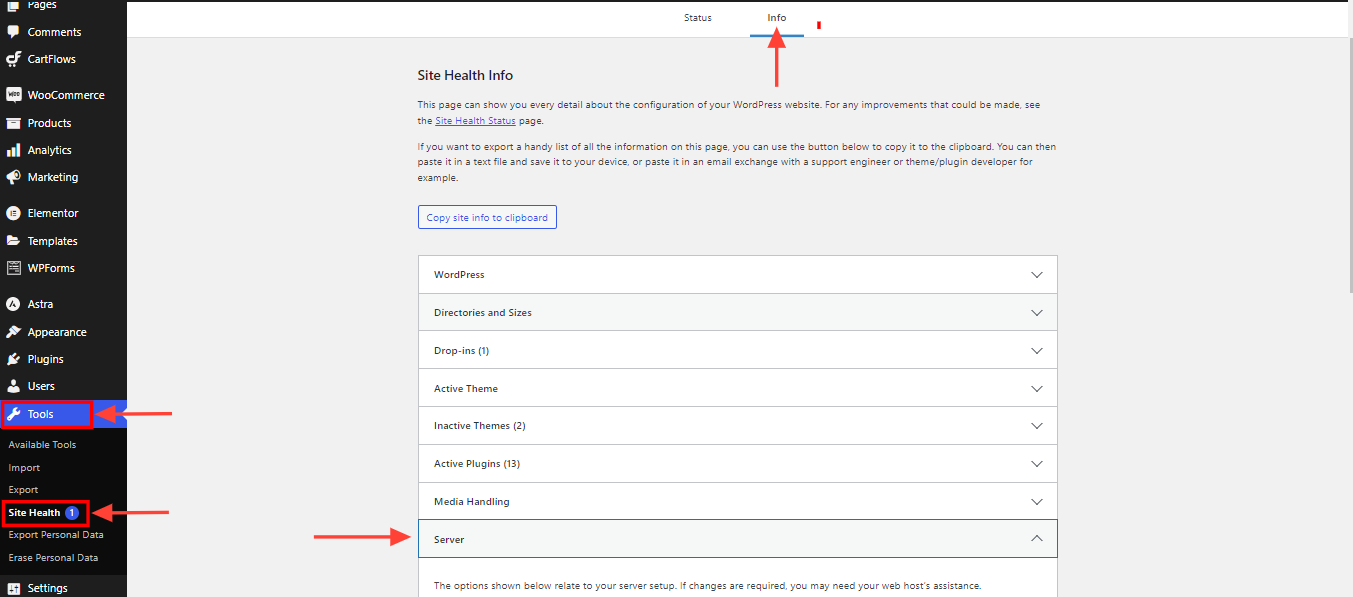Viewport: 1353px width, 597px height.
Task: Click the Server row up chevron
Action: (x=1037, y=539)
